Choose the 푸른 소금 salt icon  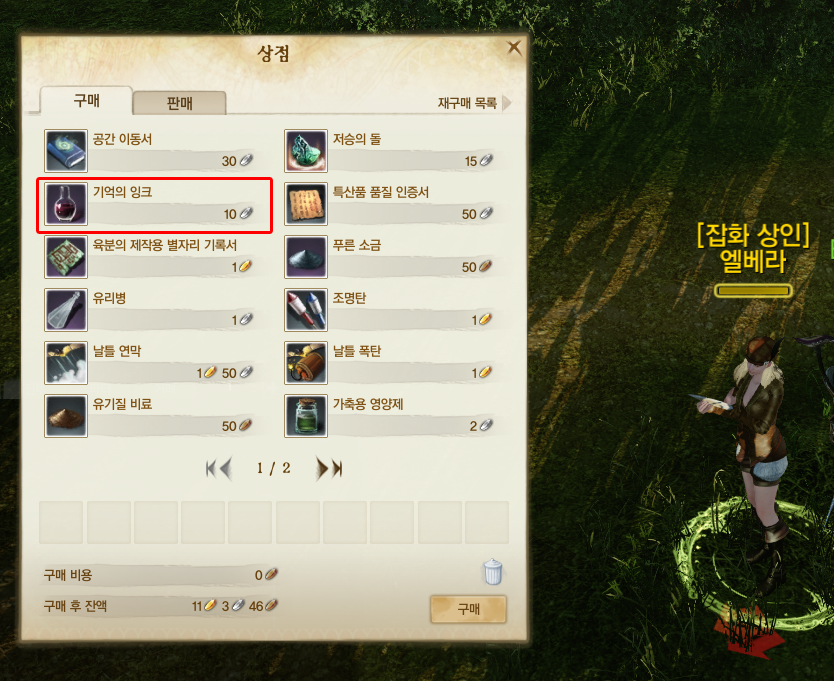click(306, 258)
